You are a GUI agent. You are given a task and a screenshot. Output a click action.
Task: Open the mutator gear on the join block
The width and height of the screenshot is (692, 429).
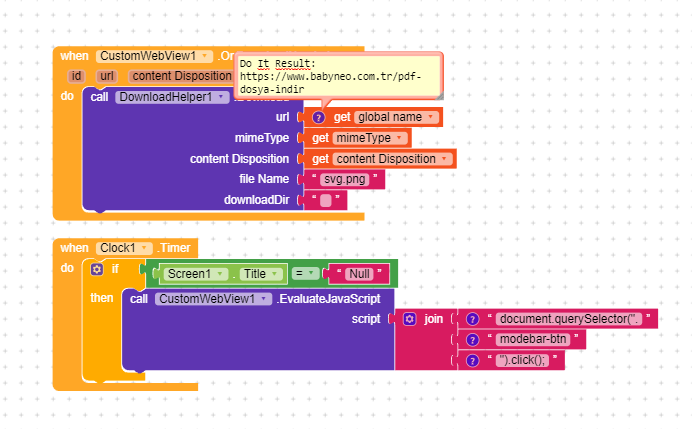pyautogui.click(x=409, y=319)
